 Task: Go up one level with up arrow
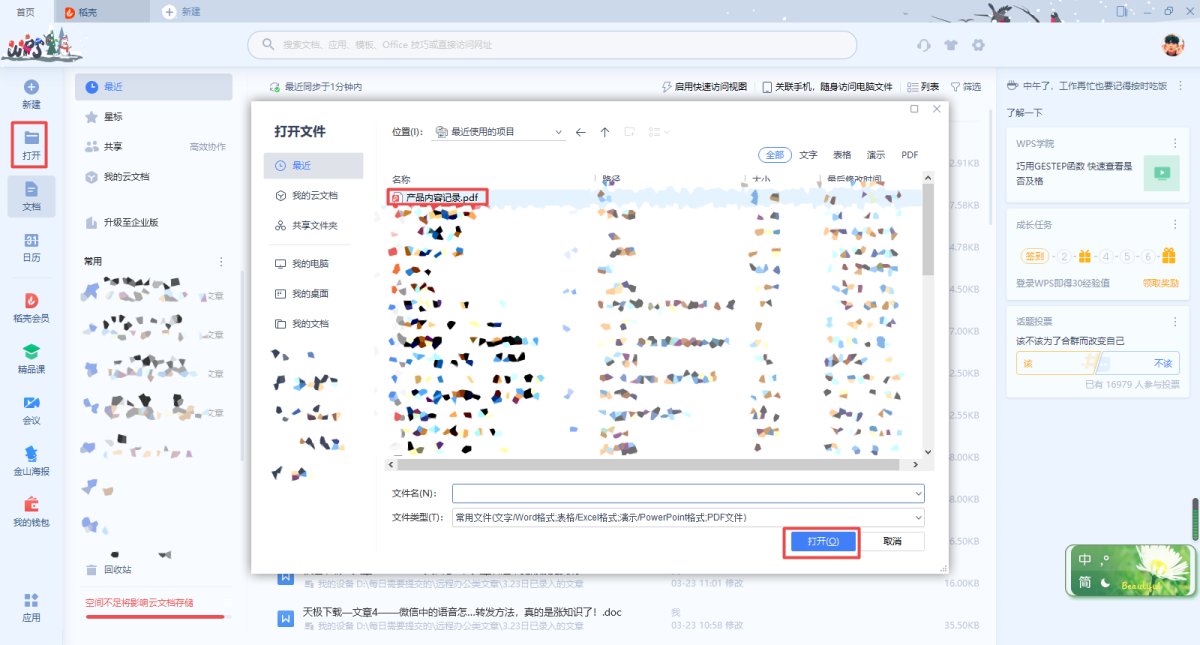tap(605, 132)
